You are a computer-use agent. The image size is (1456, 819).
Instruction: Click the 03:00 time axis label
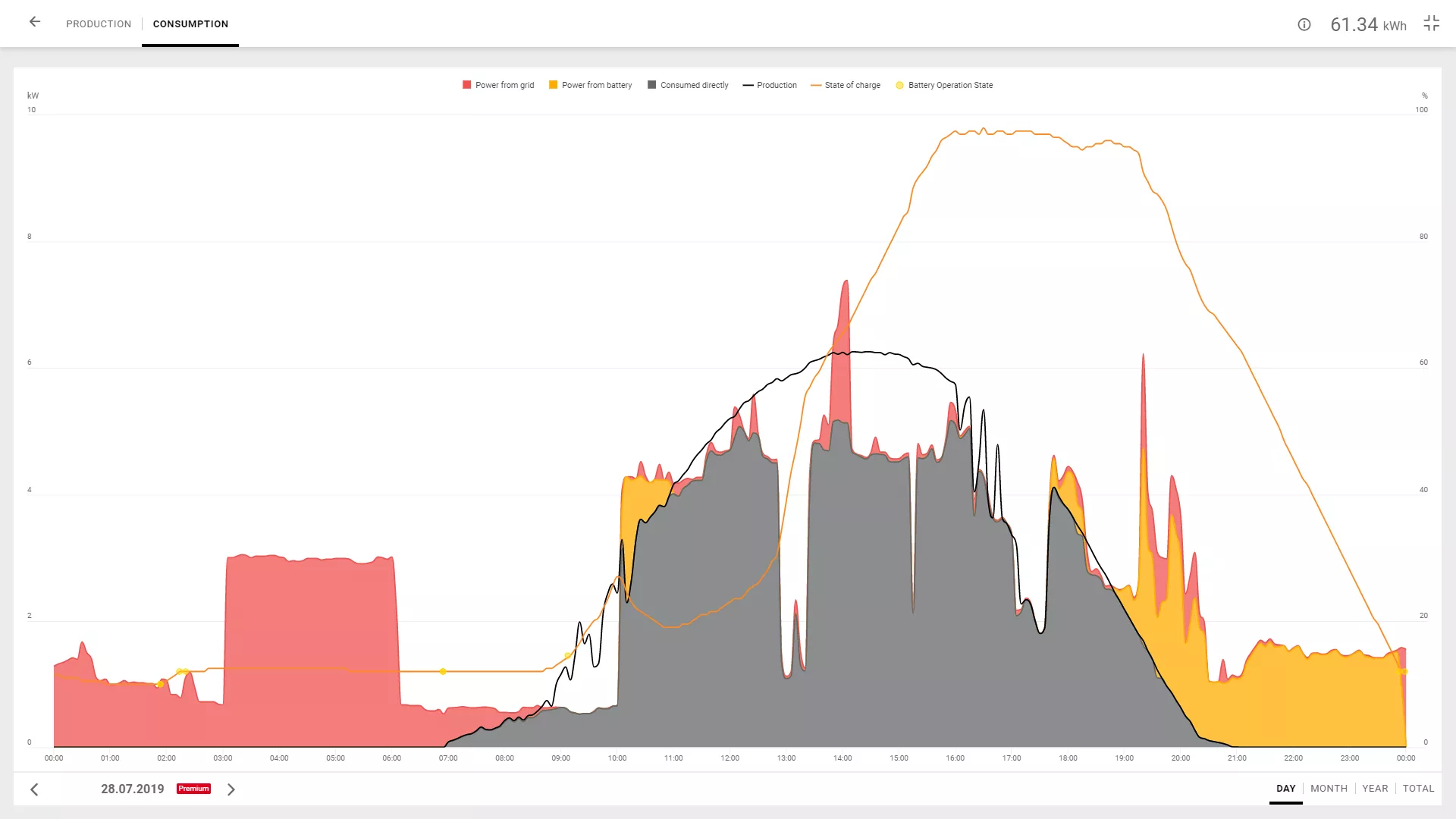(x=222, y=758)
